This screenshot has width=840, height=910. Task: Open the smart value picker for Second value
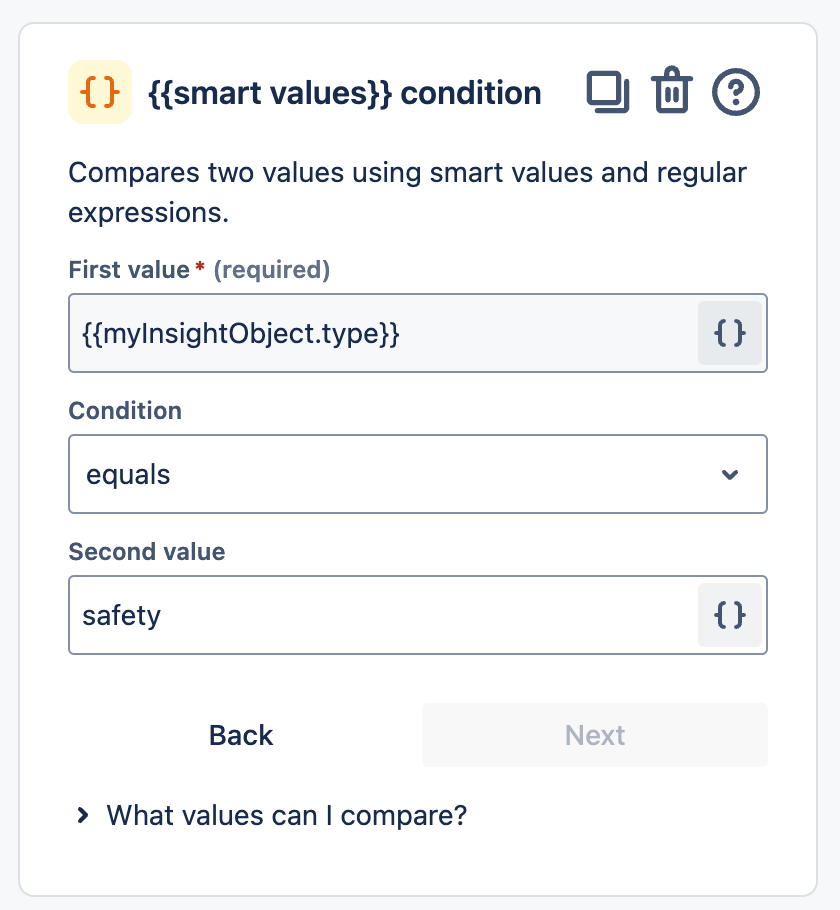[730, 615]
